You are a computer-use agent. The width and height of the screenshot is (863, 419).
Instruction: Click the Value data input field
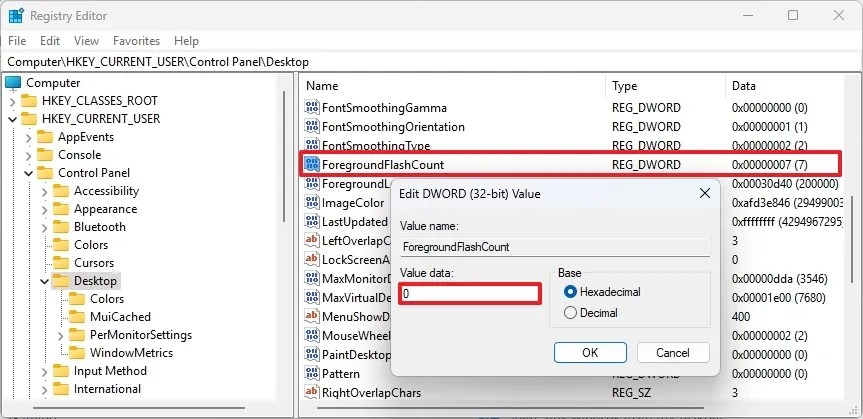[x=470, y=294]
